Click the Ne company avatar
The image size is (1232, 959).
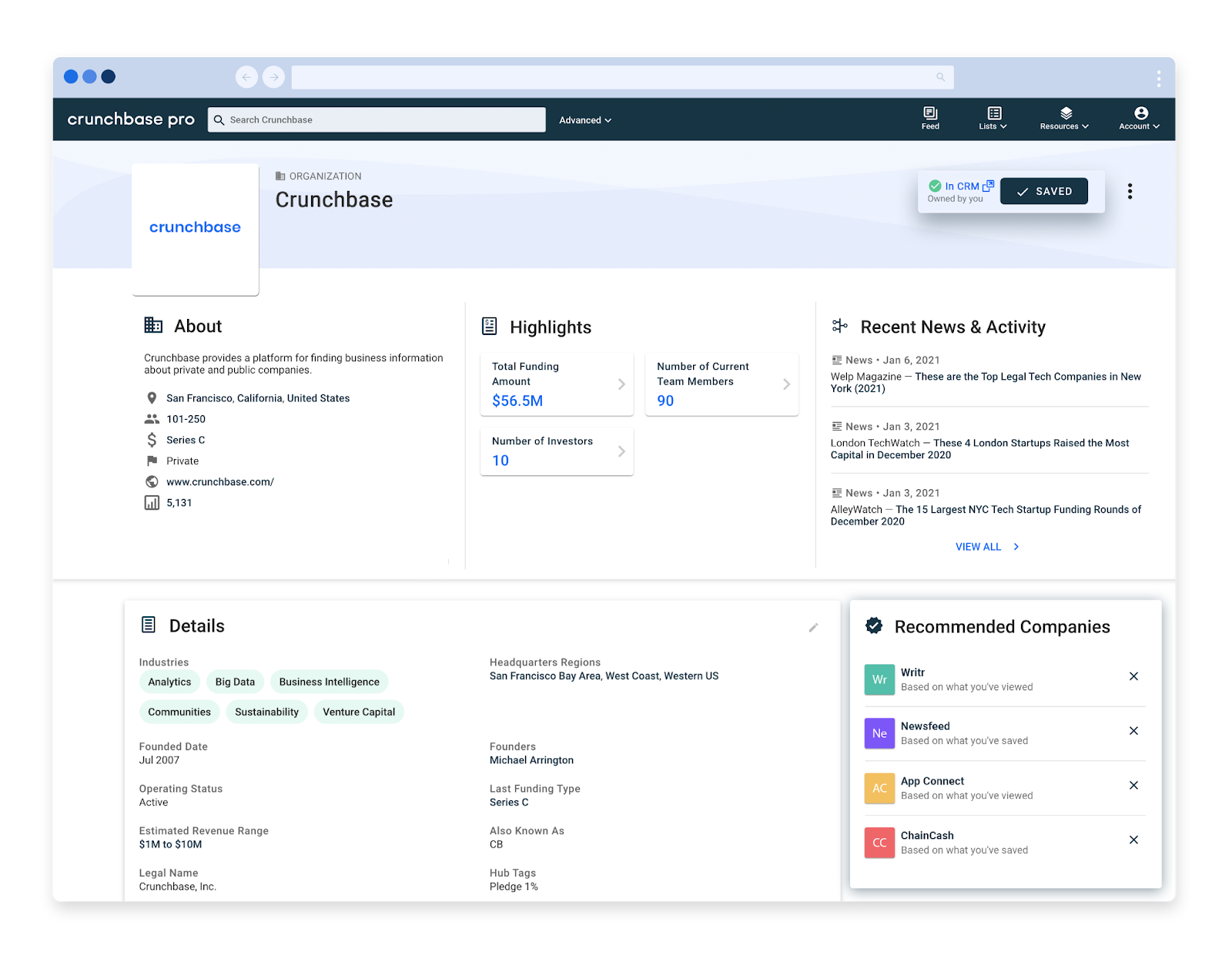[x=879, y=733]
